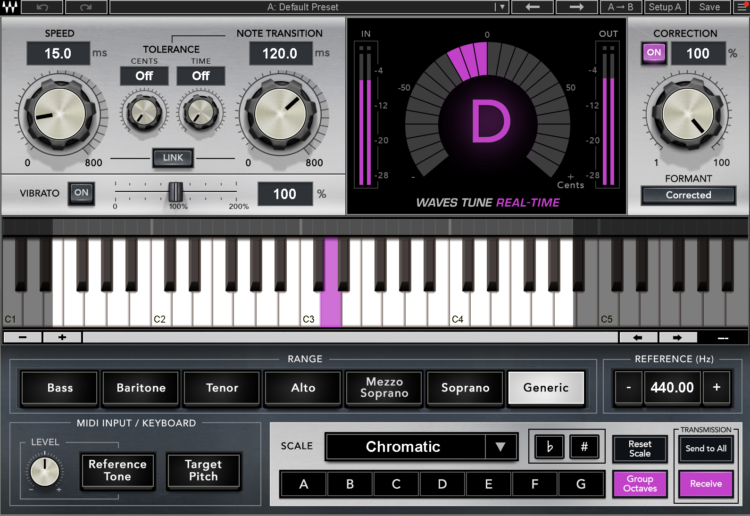This screenshot has height=516, width=750.
Task: Toggle the Correction ON button
Action: tap(654, 53)
